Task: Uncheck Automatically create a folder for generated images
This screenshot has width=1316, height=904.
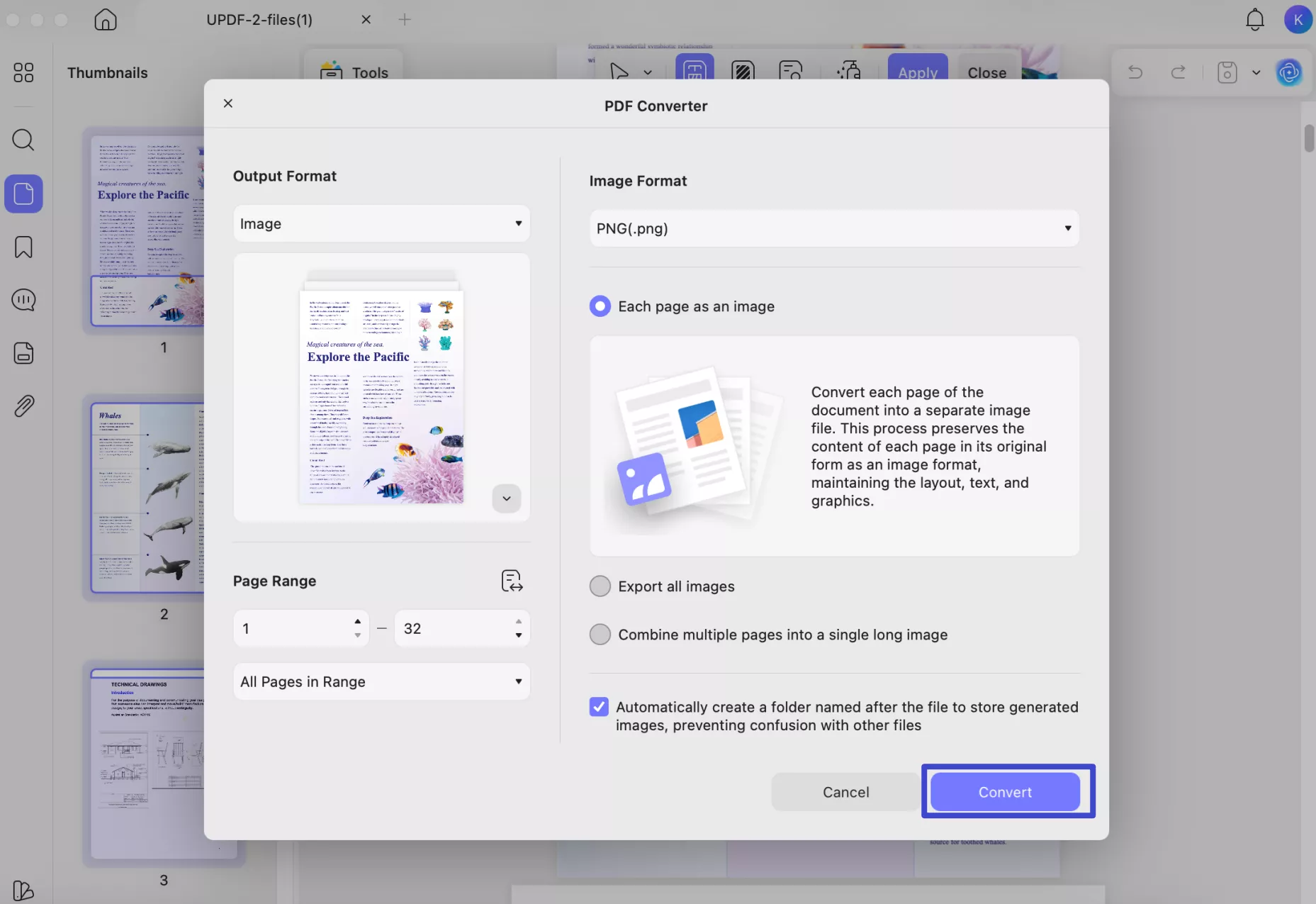Action: [599, 706]
